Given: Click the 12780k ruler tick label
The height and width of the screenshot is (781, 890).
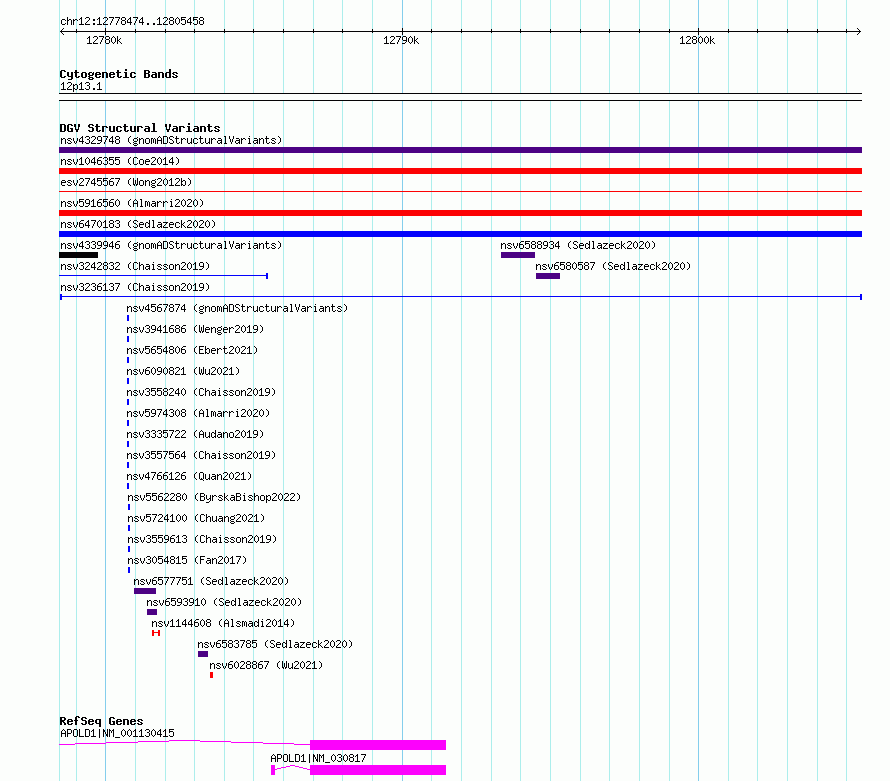Looking at the screenshot, I should [104, 40].
